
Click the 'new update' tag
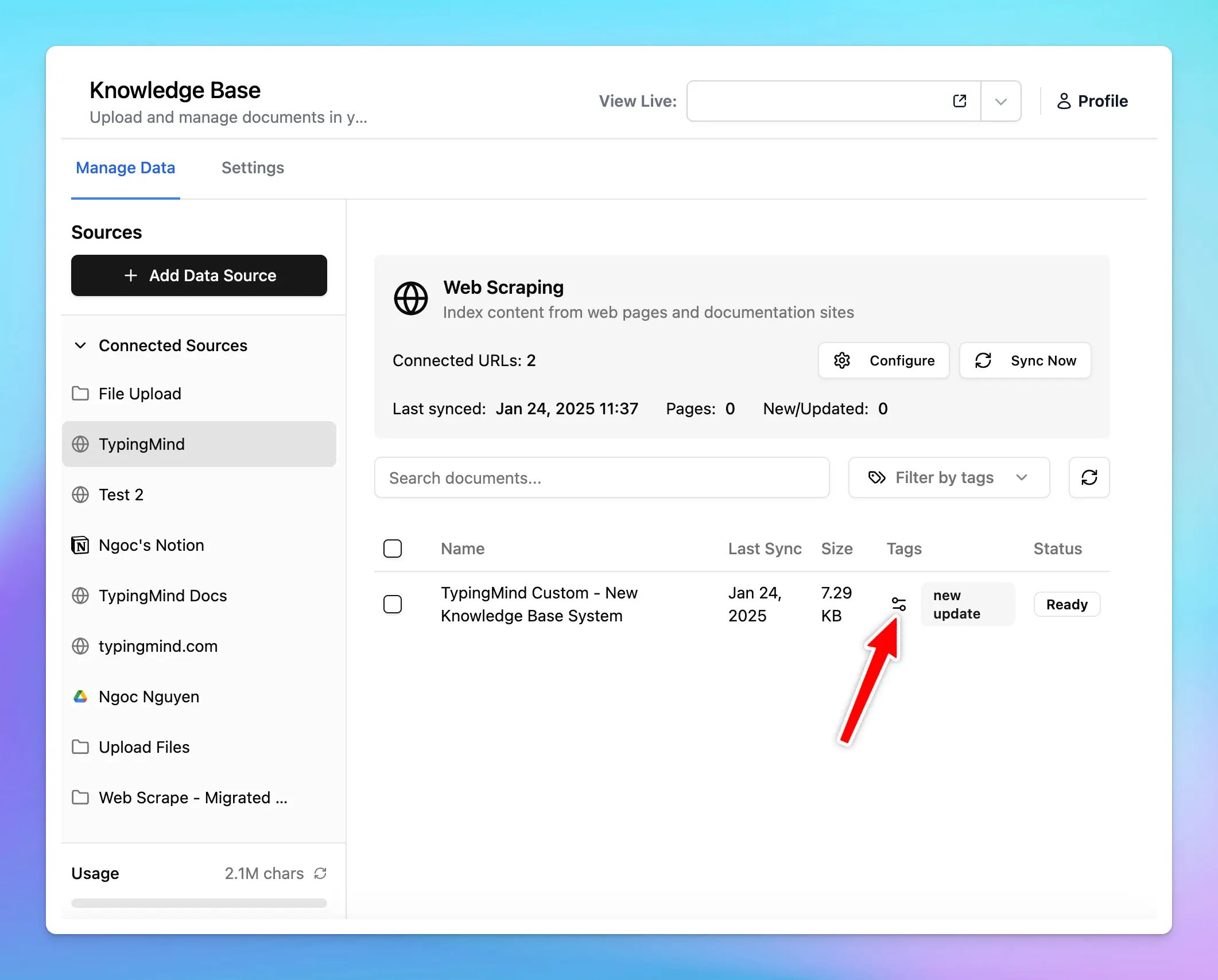(x=968, y=604)
